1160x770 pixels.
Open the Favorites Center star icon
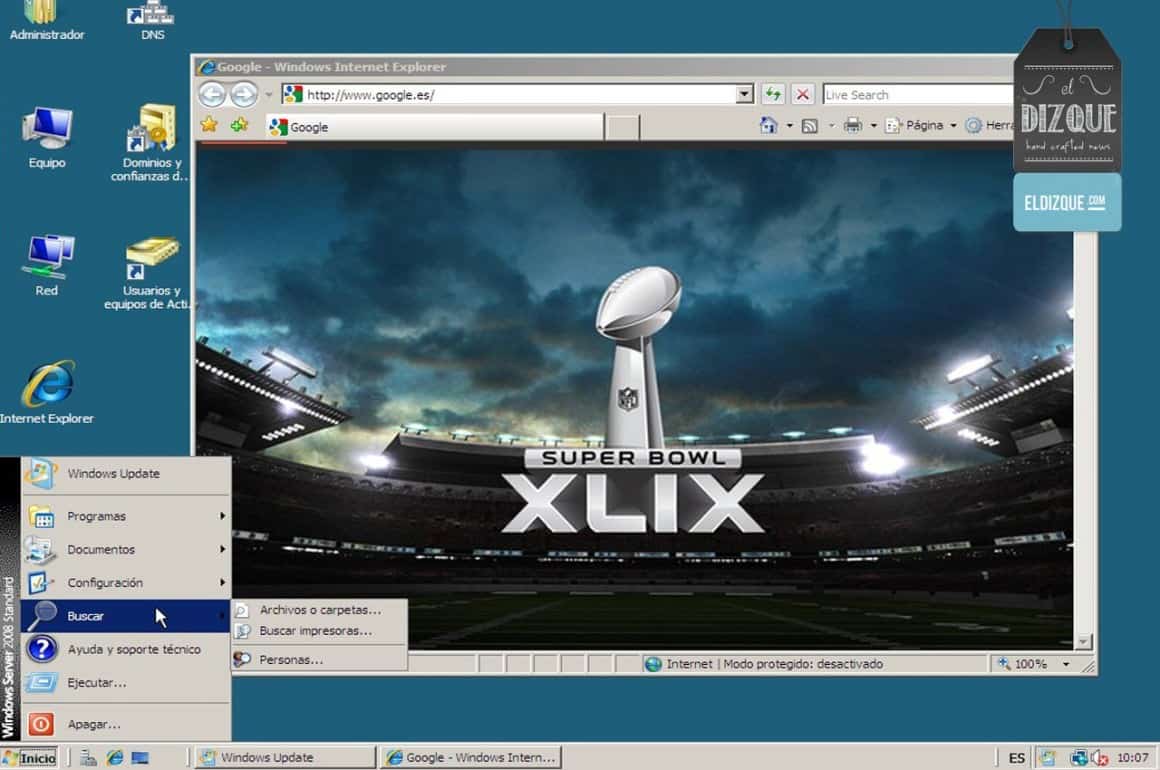[x=209, y=125]
